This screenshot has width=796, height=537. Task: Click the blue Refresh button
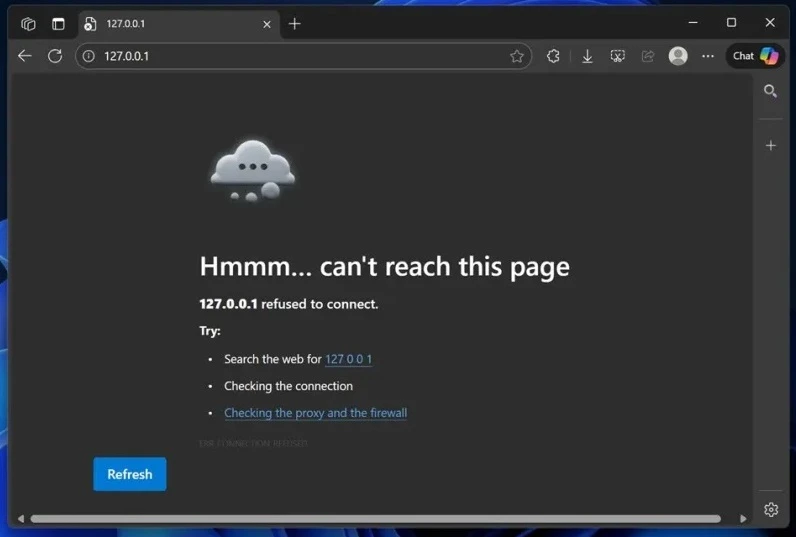pyautogui.click(x=130, y=474)
